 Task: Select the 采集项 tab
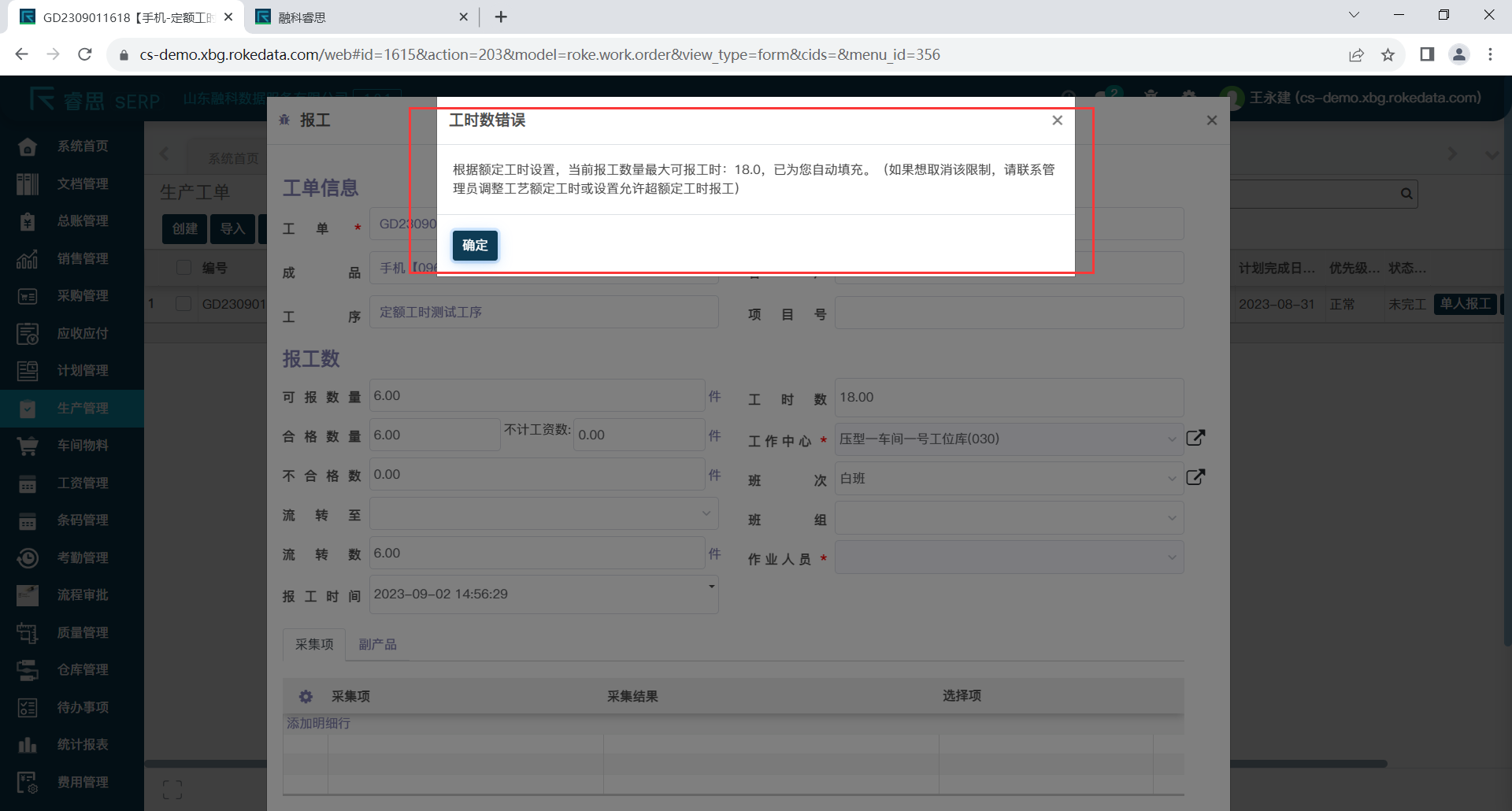[314, 645]
